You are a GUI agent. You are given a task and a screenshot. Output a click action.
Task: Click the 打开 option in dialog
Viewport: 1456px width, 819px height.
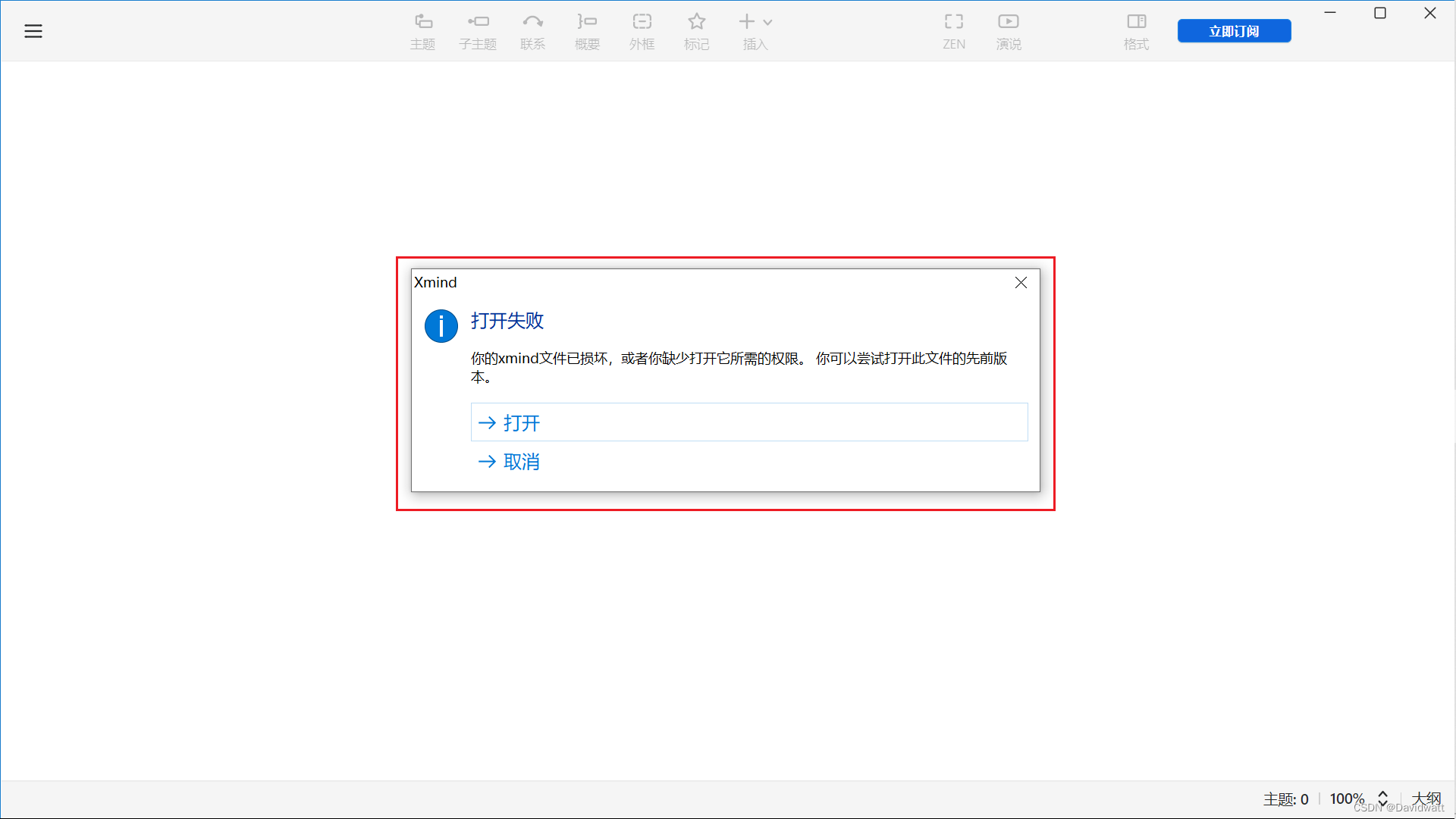pyautogui.click(x=749, y=422)
